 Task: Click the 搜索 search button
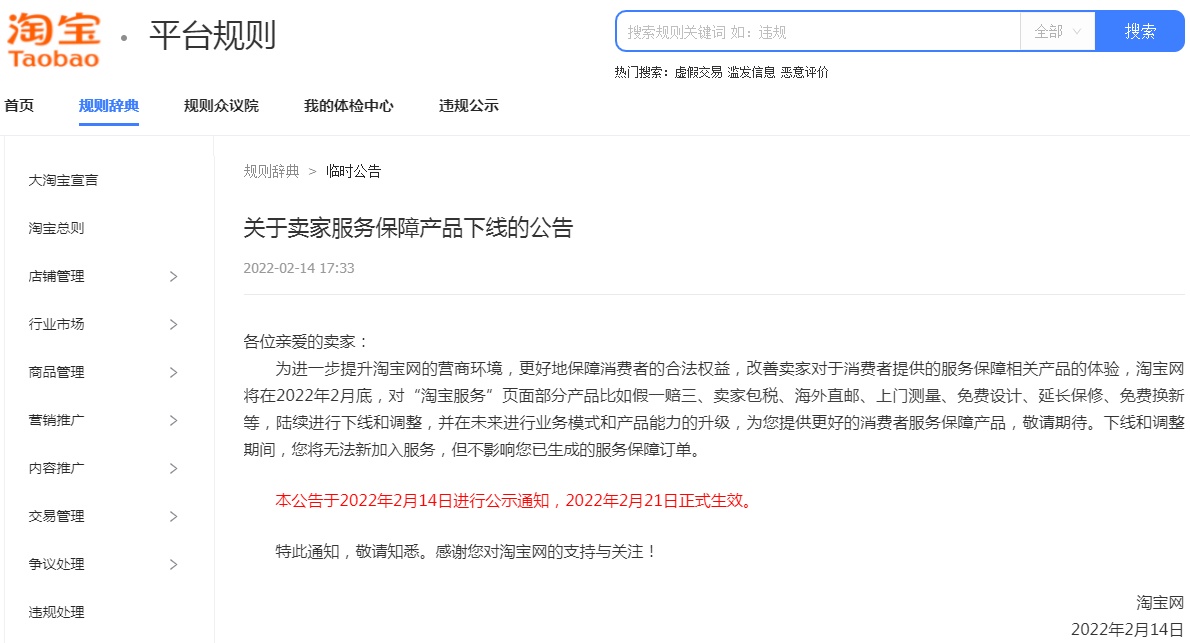coord(1139,31)
